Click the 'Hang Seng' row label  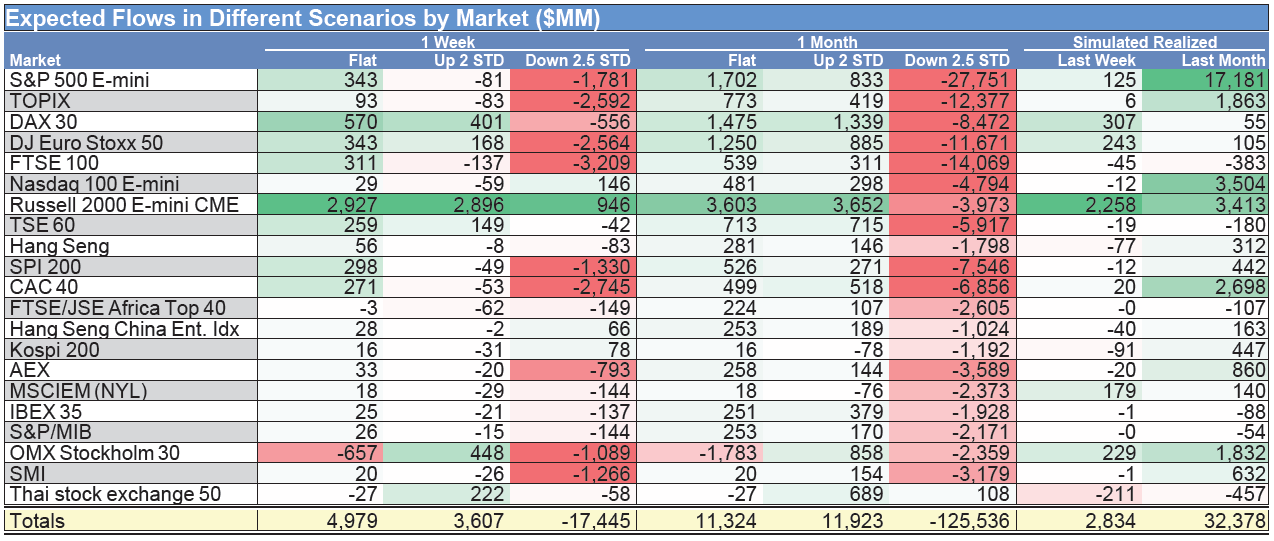(x=59, y=246)
